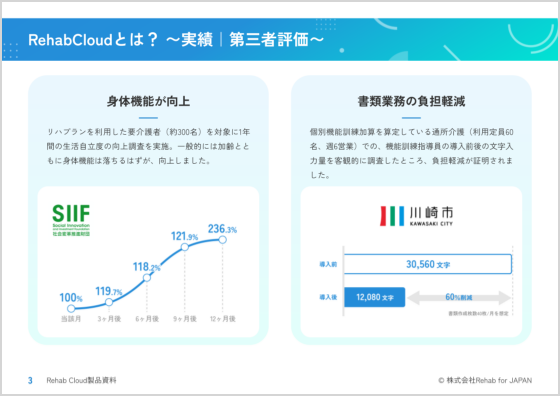Click the 12ヶ月後 axis label
This screenshot has height=396, width=560.
tap(222, 319)
